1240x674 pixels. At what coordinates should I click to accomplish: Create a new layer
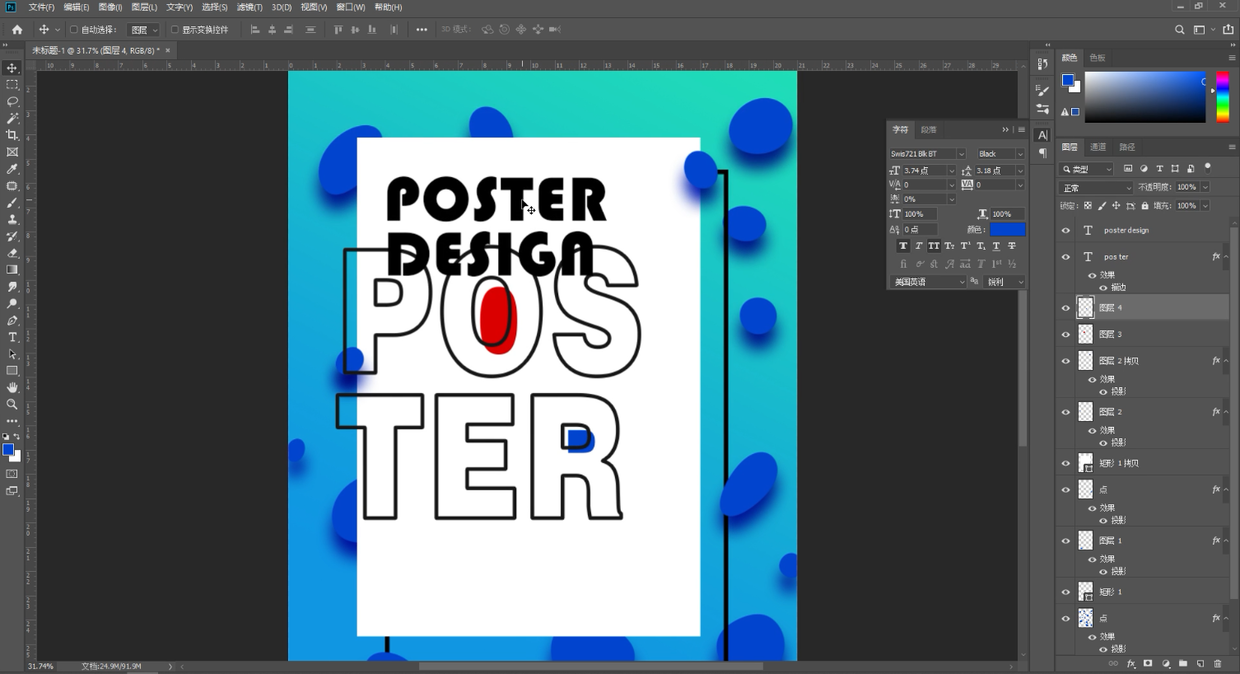pos(1200,664)
